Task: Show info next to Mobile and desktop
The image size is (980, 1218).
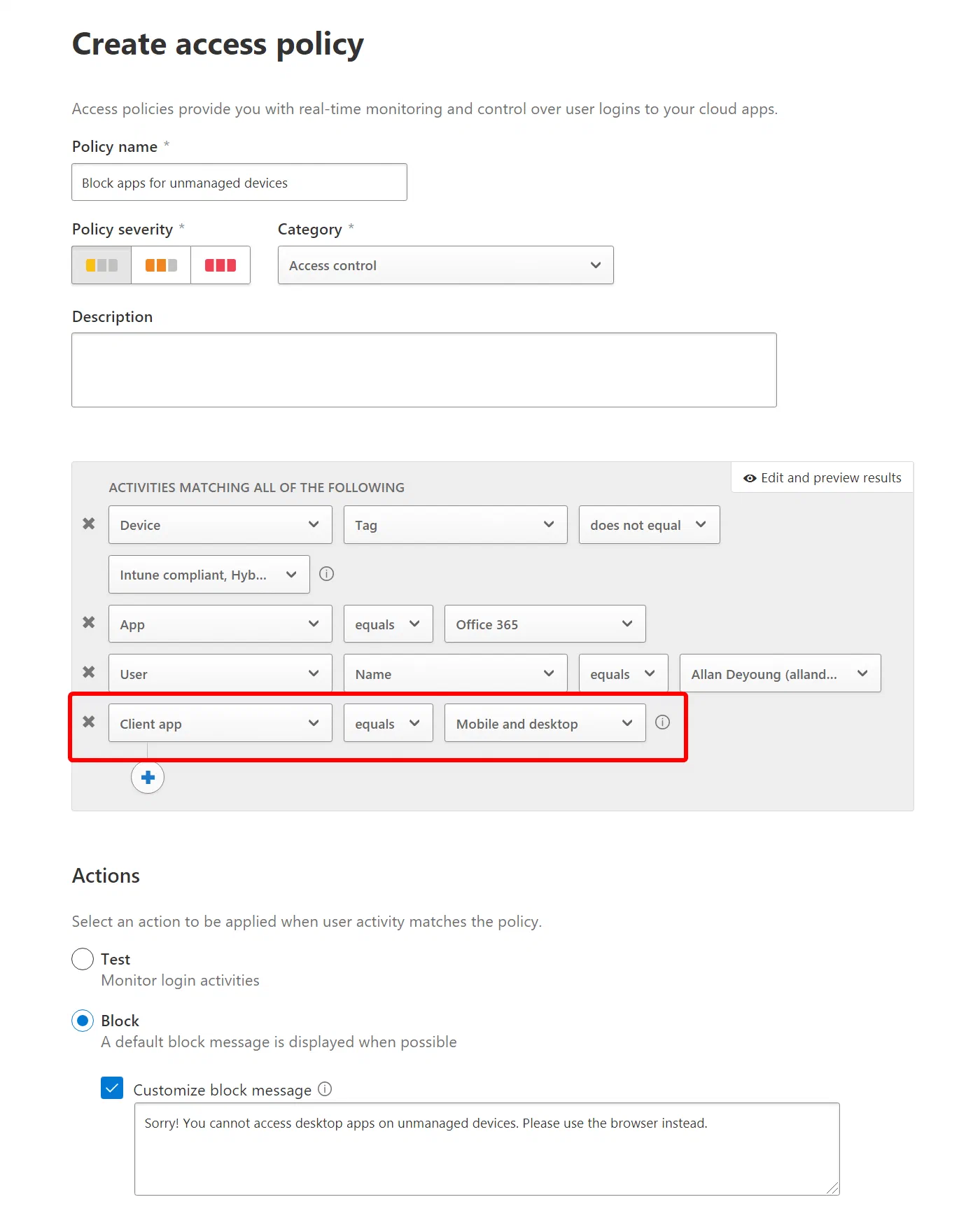Action: [x=662, y=722]
